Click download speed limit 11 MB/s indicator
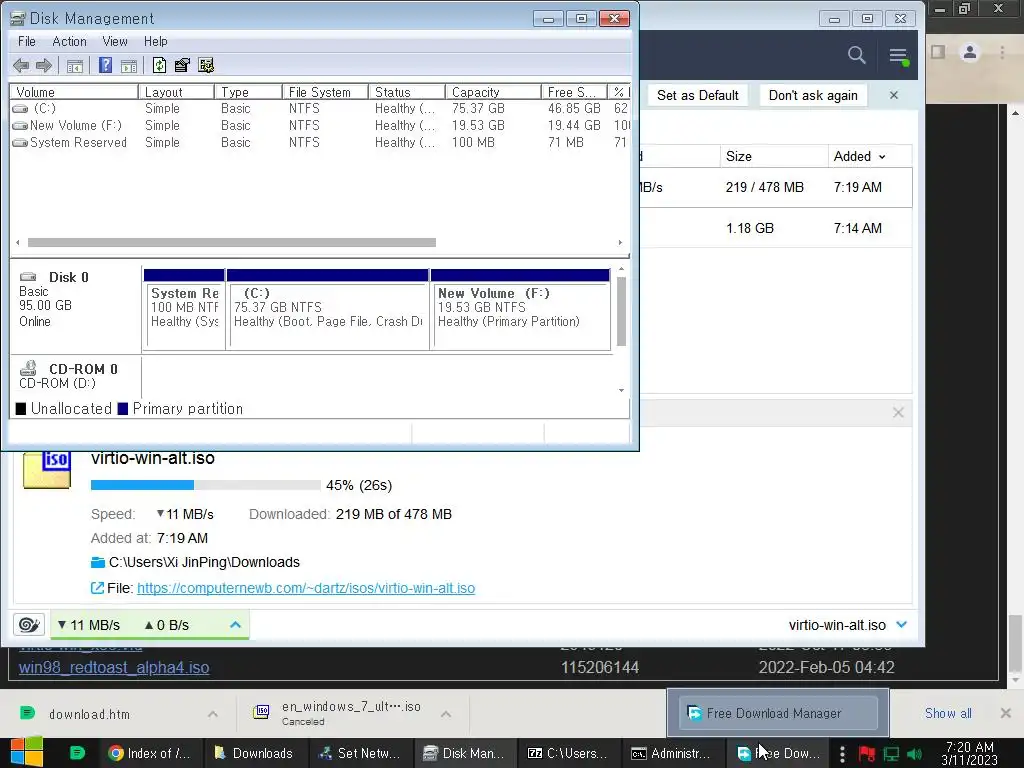Screen dimensions: 1024x768 pyautogui.click(x=89, y=625)
